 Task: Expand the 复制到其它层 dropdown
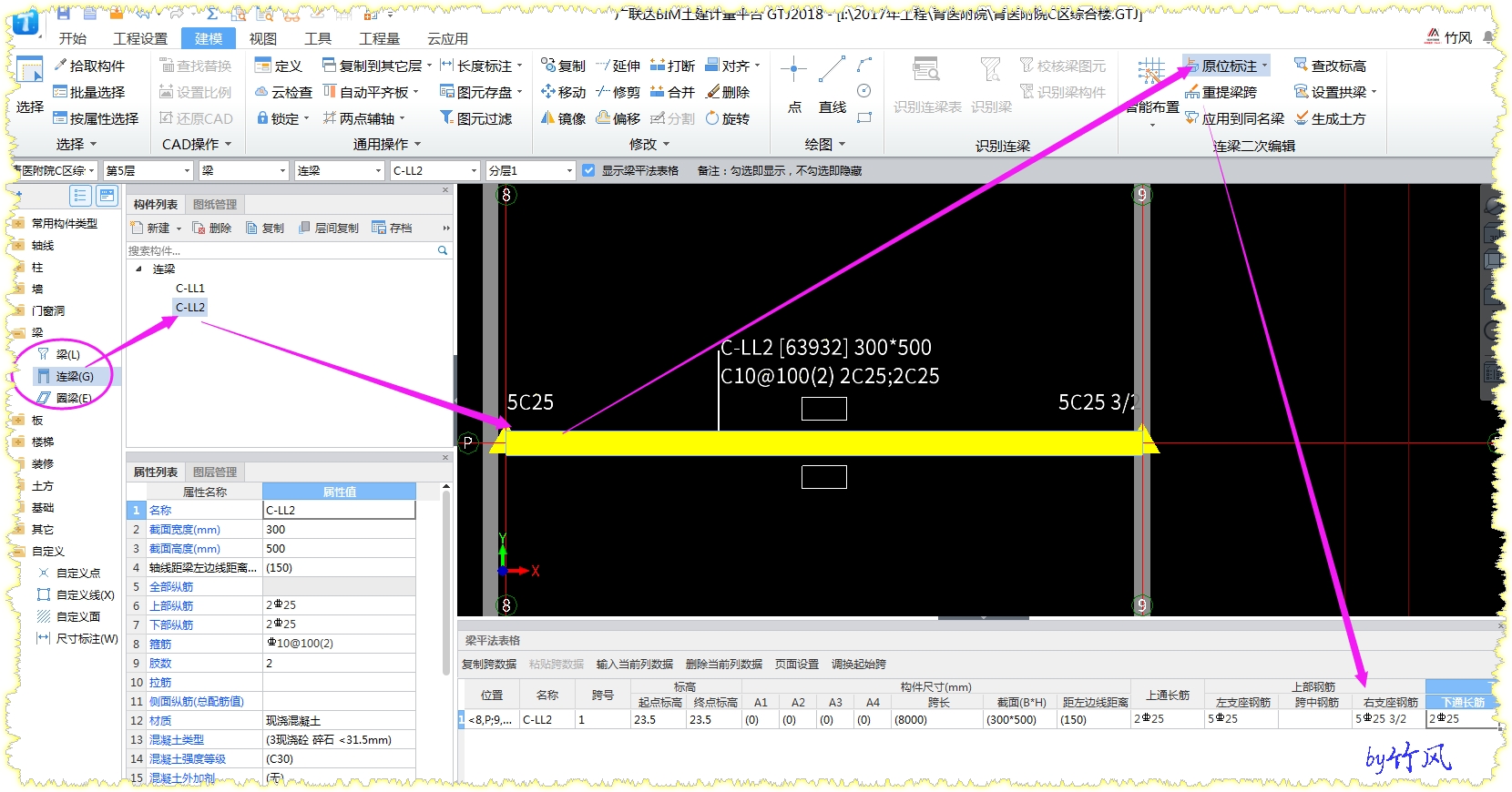[429, 66]
